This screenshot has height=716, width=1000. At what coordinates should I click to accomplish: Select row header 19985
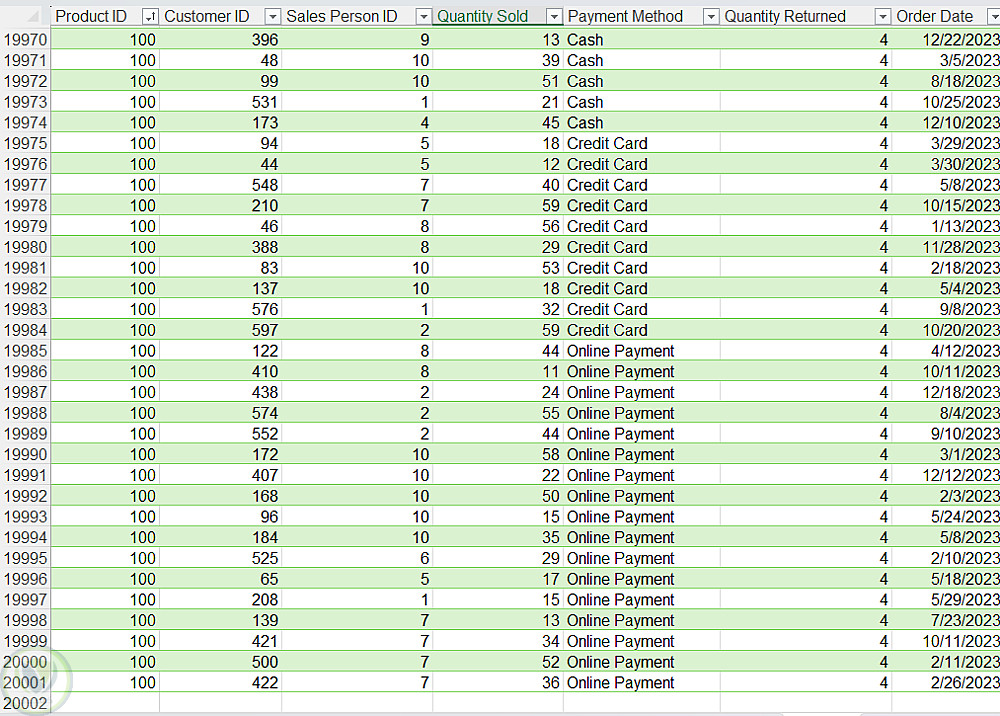pyautogui.click(x=26, y=351)
